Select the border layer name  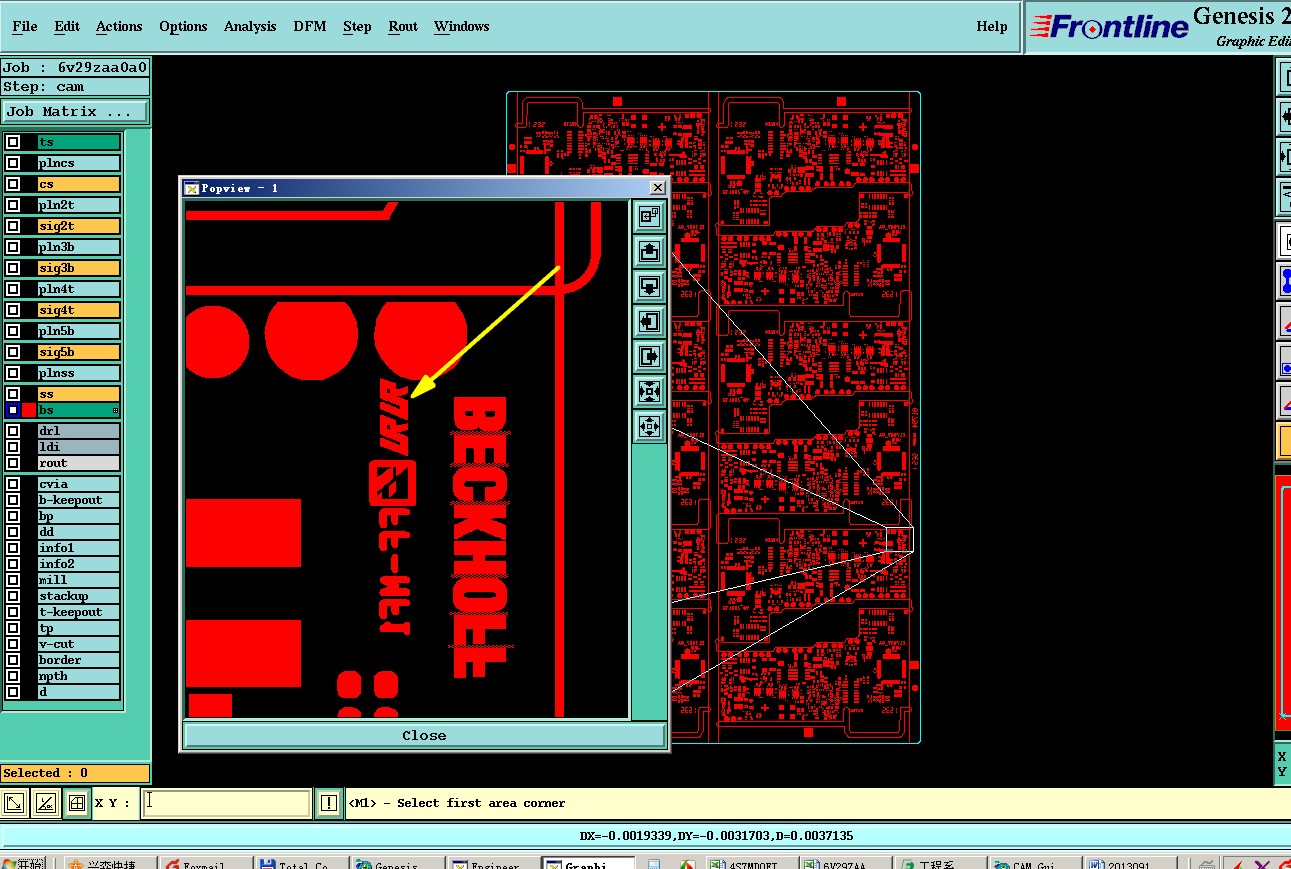coord(79,660)
